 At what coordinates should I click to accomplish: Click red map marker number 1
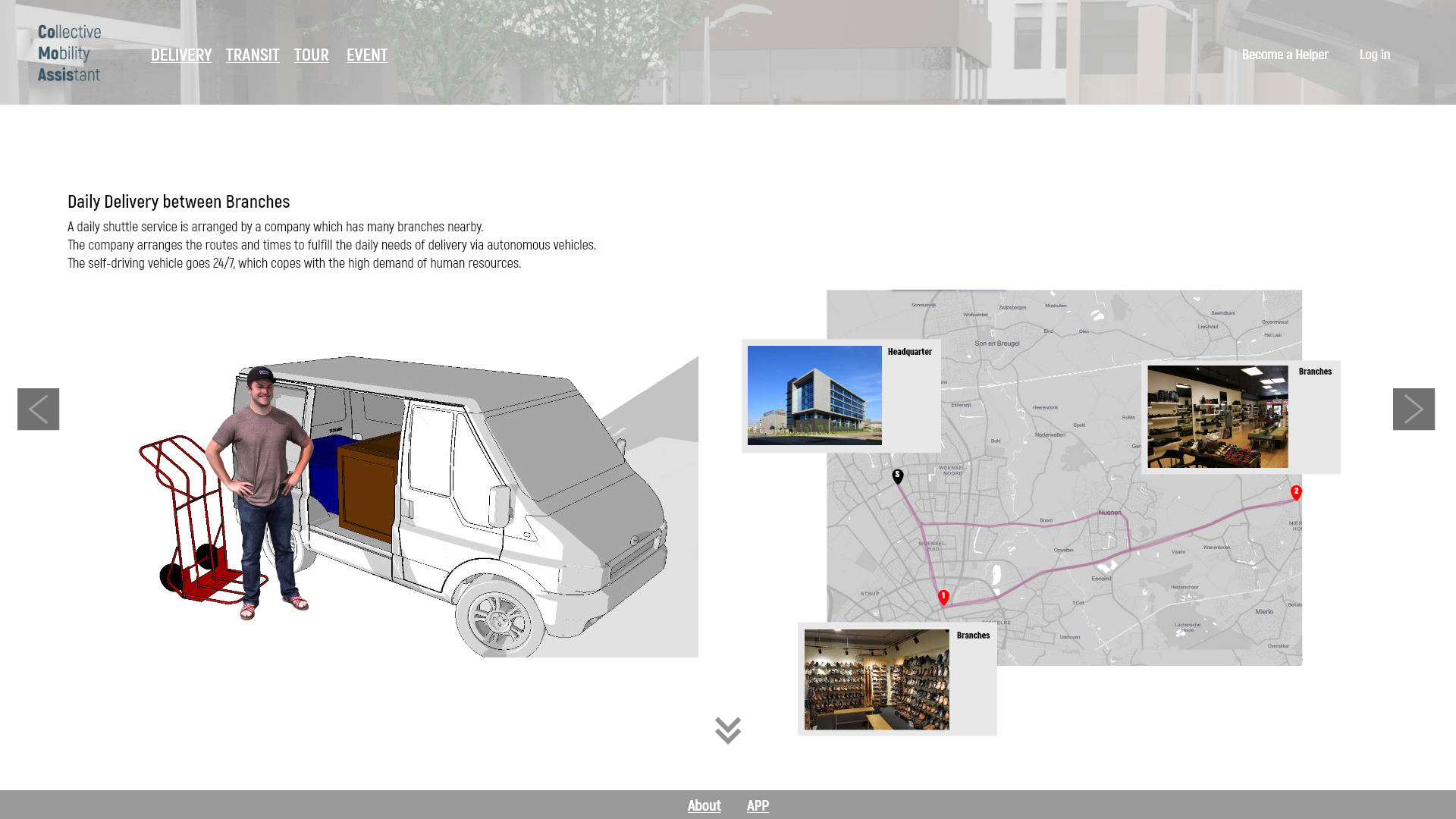(x=943, y=598)
